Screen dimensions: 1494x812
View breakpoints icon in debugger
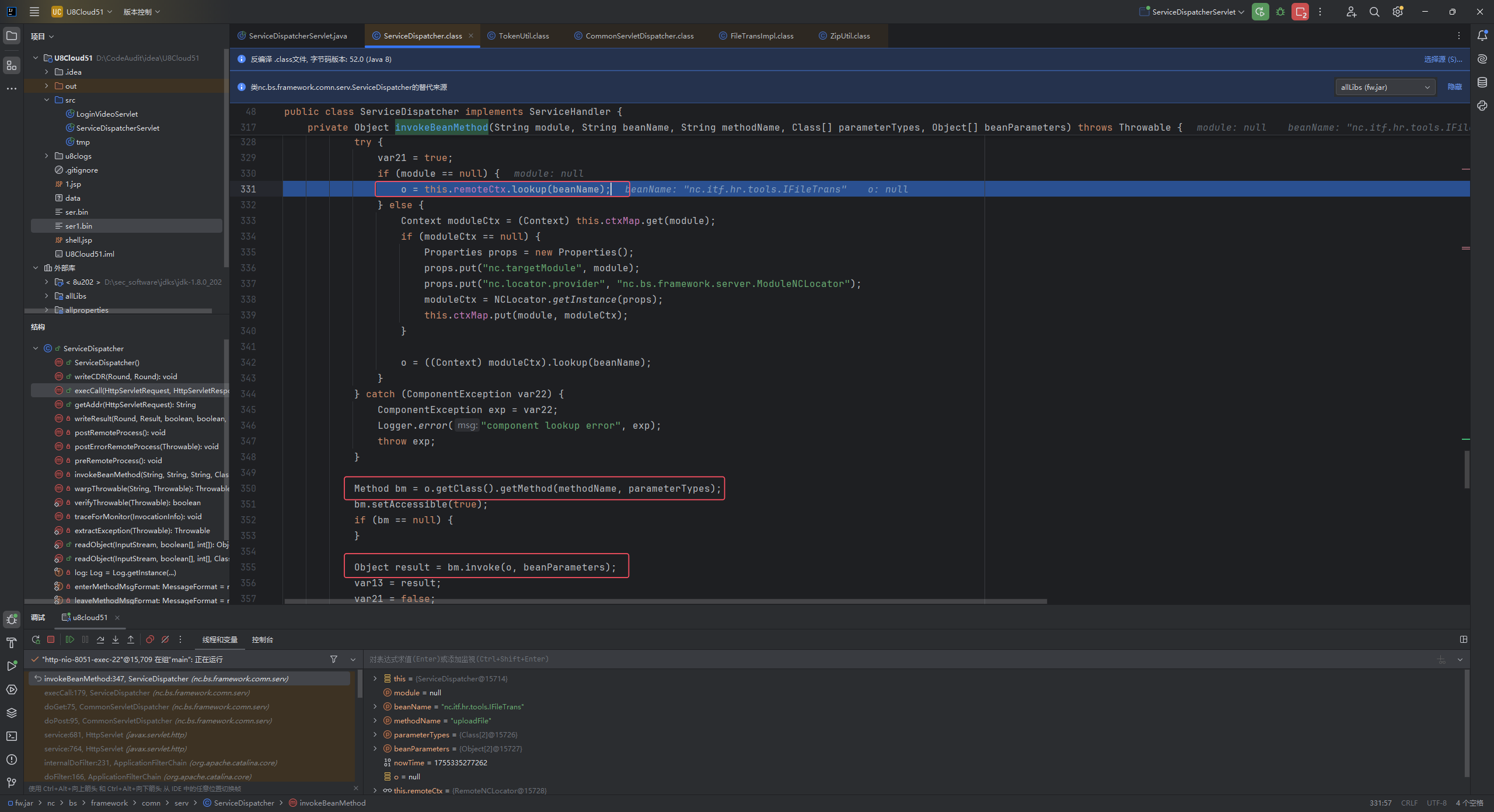point(150,640)
